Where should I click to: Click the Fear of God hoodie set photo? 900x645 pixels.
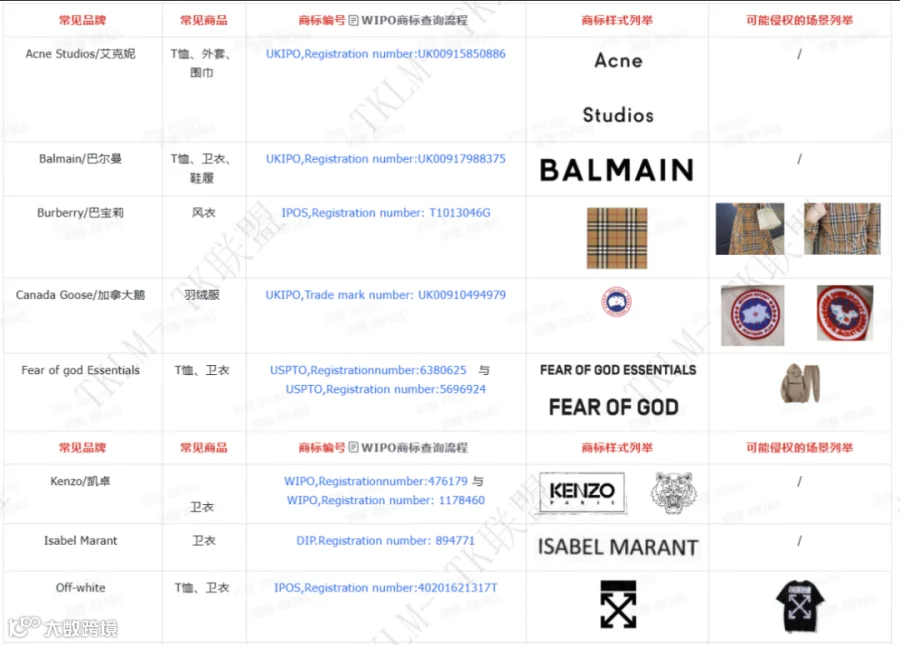(800, 383)
